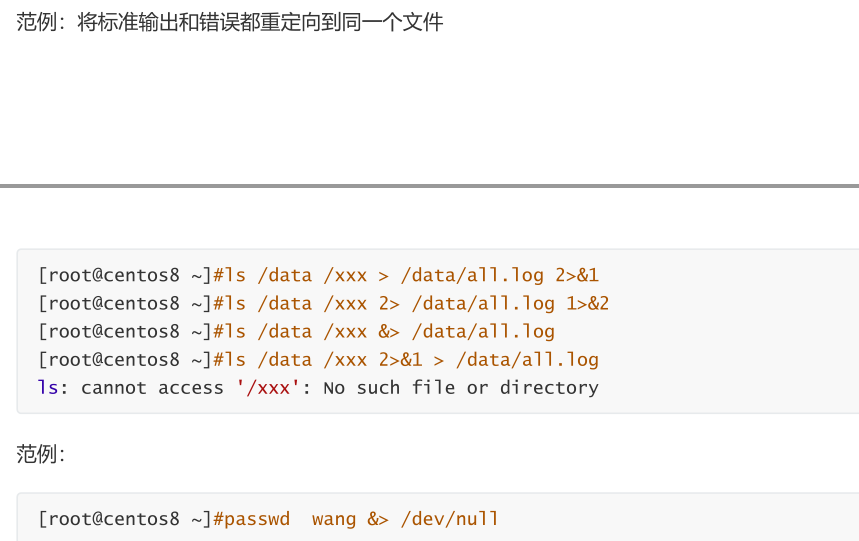The height and width of the screenshot is (541, 859).
Task: Click the word 'wang' in passwd command
Action: coord(334,519)
